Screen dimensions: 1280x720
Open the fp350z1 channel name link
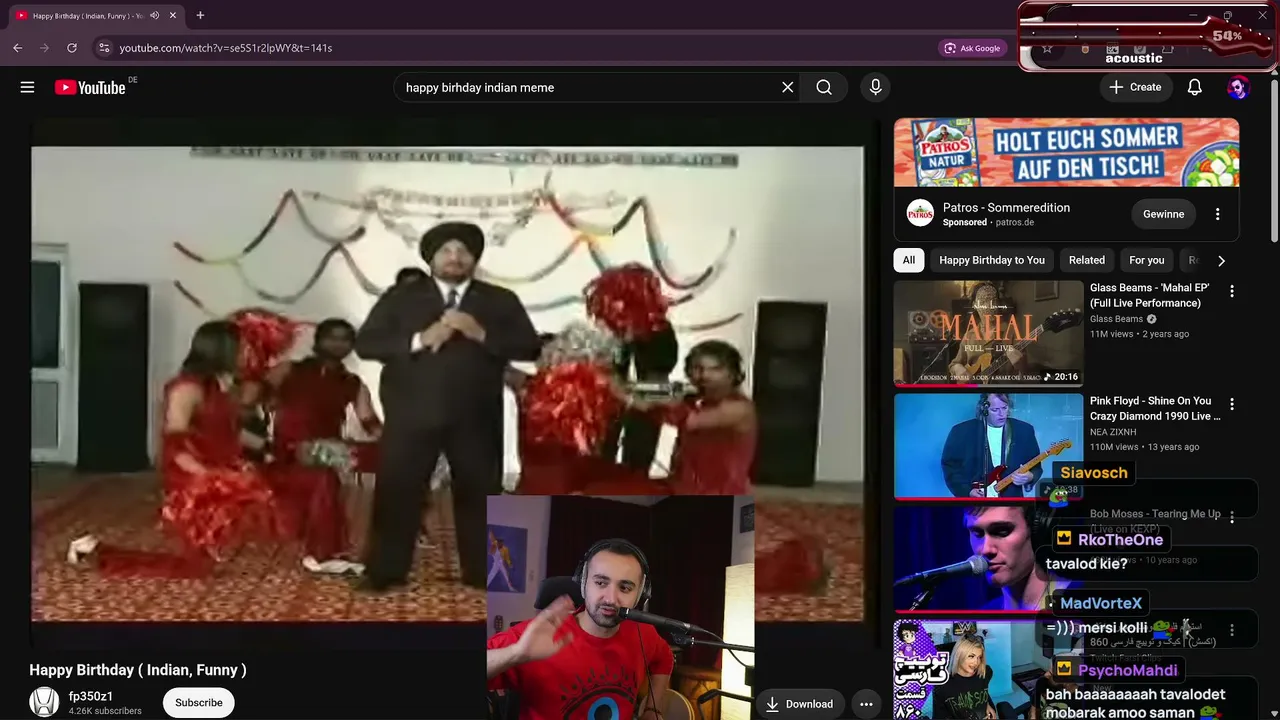point(91,697)
